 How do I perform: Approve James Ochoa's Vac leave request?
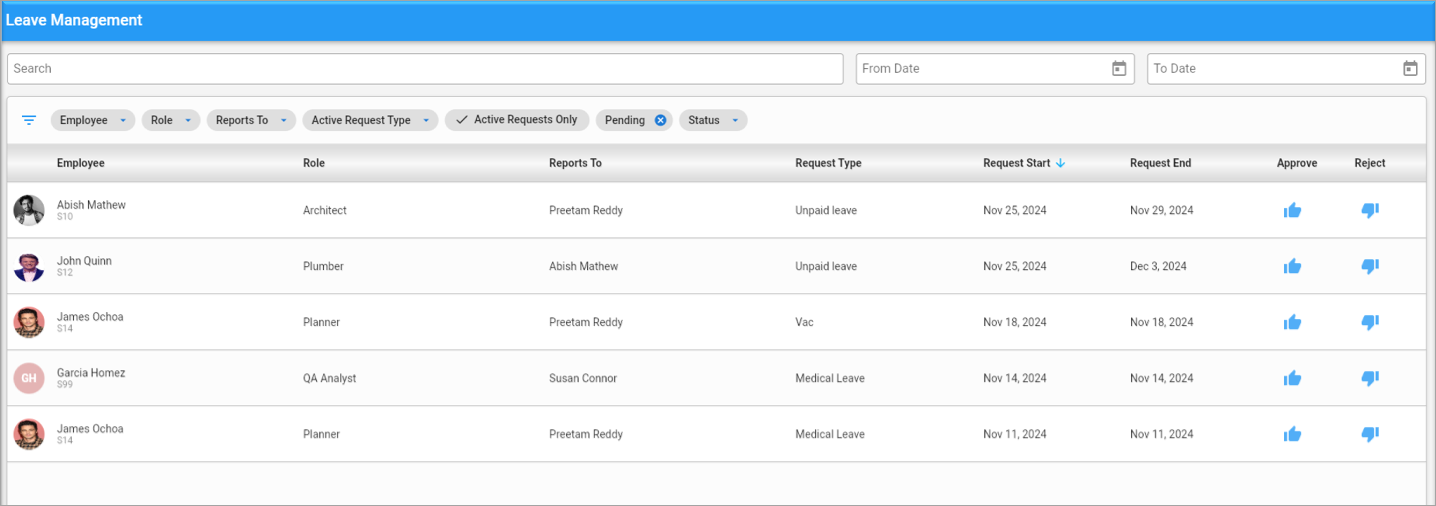click(x=1292, y=322)
